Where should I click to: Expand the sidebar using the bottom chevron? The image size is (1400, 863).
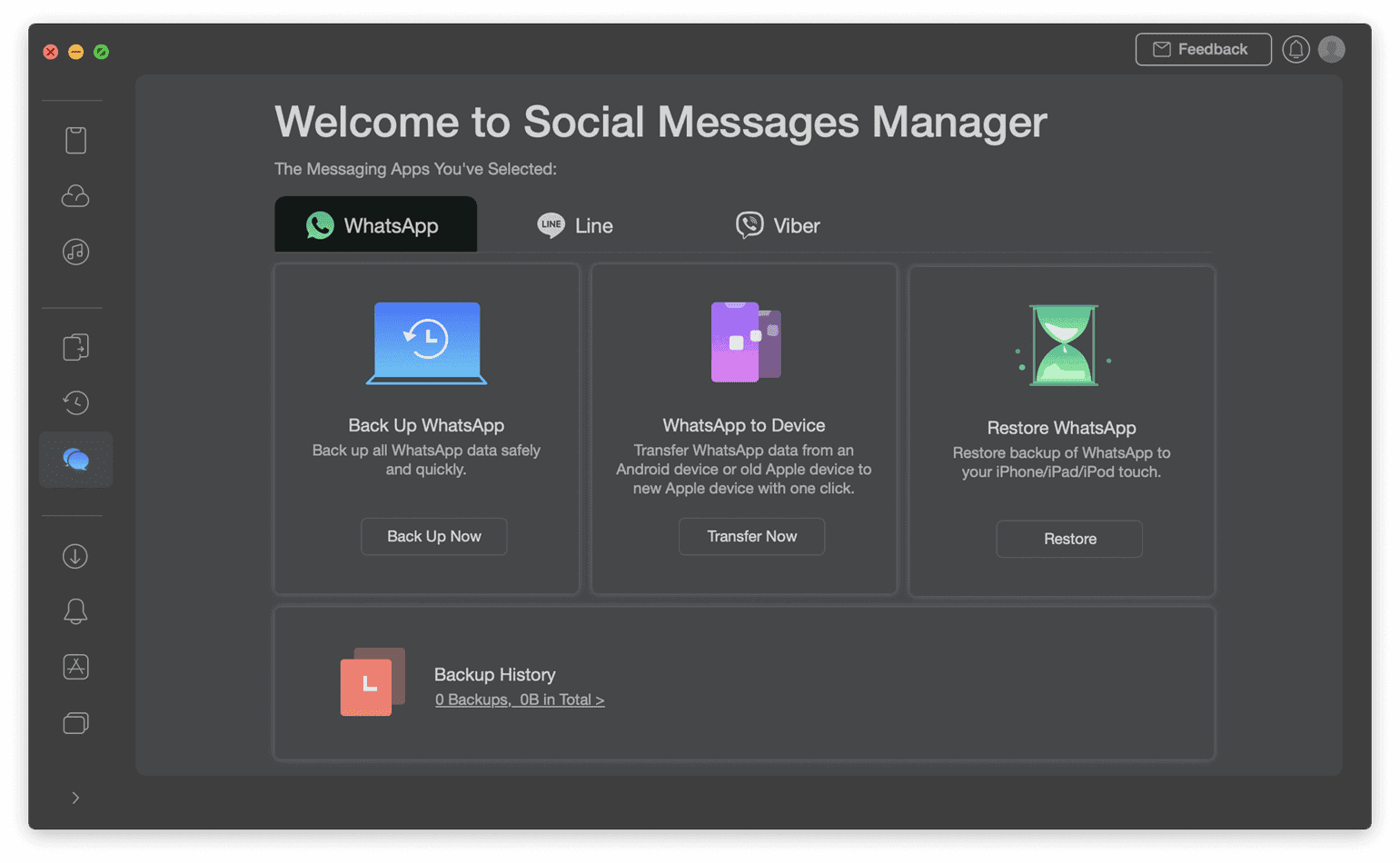tap(75, 798)
